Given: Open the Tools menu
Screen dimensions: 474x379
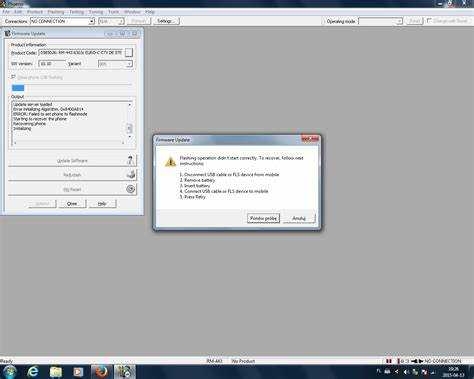Looking at the screenshot, I should tap(113, 12).
